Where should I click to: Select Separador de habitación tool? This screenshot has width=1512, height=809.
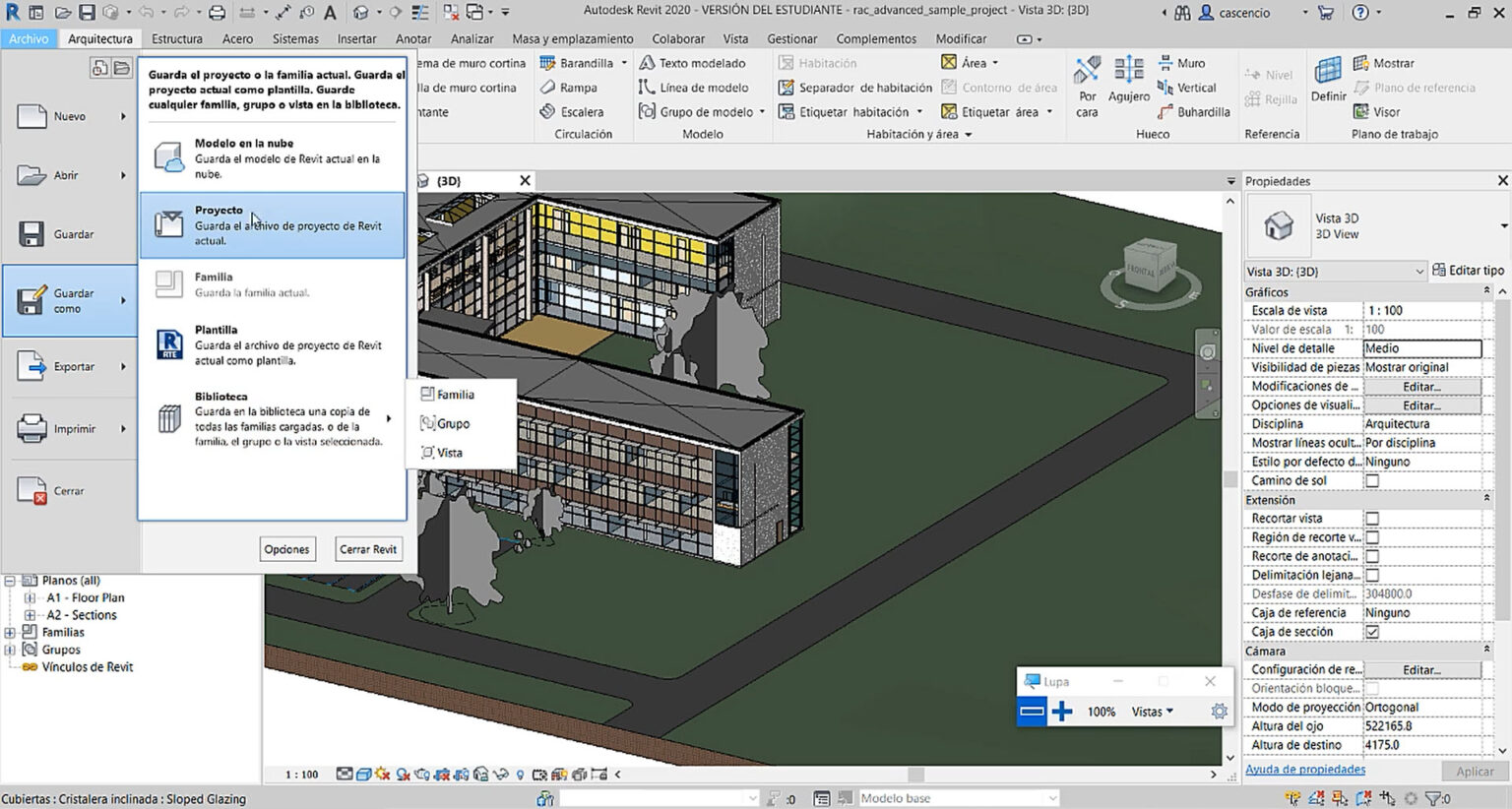(854, 88)
